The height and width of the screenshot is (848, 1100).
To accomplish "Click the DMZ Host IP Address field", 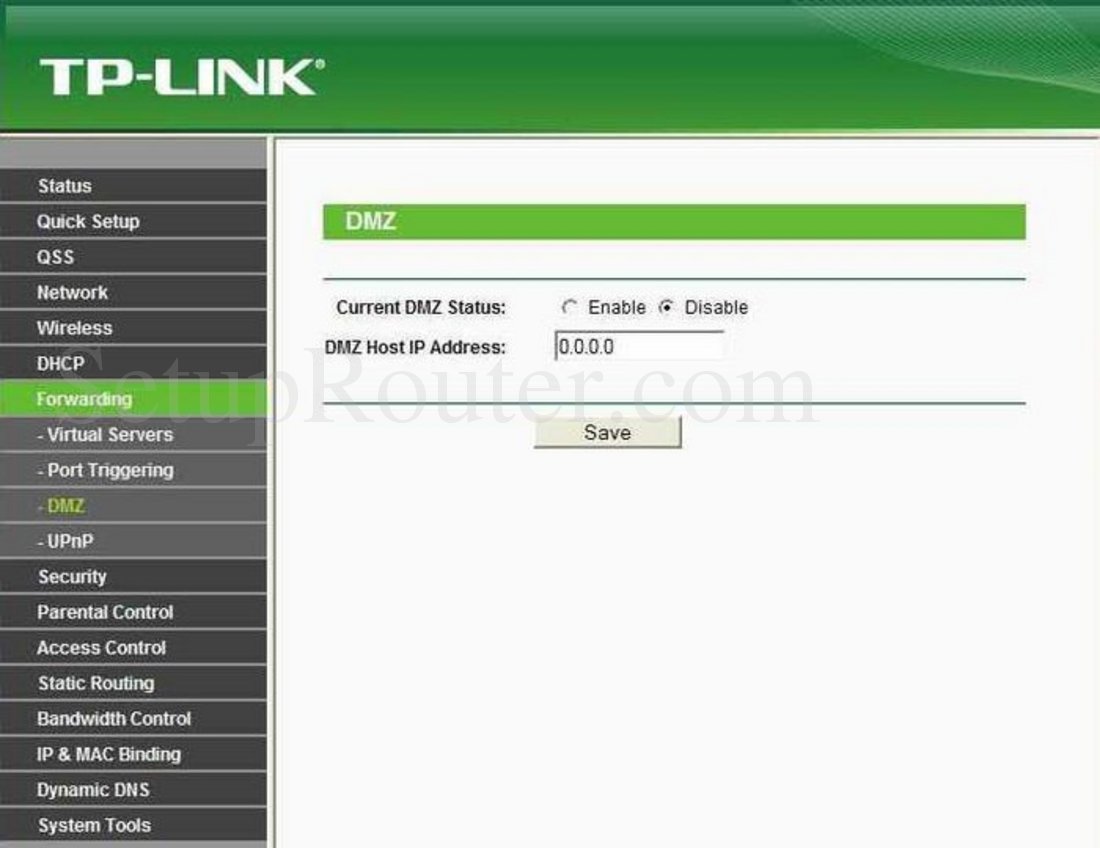I will click(640, 346).
